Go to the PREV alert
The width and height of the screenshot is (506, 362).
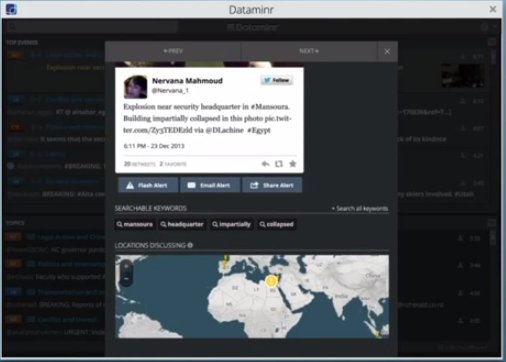[x=173, y=51]
